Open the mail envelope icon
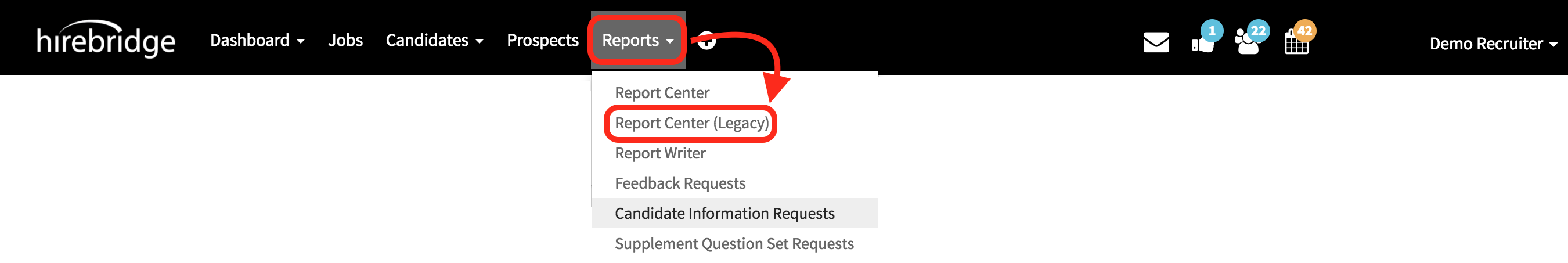Screen dimensions: 1568x263 [x=1155, y=42]
